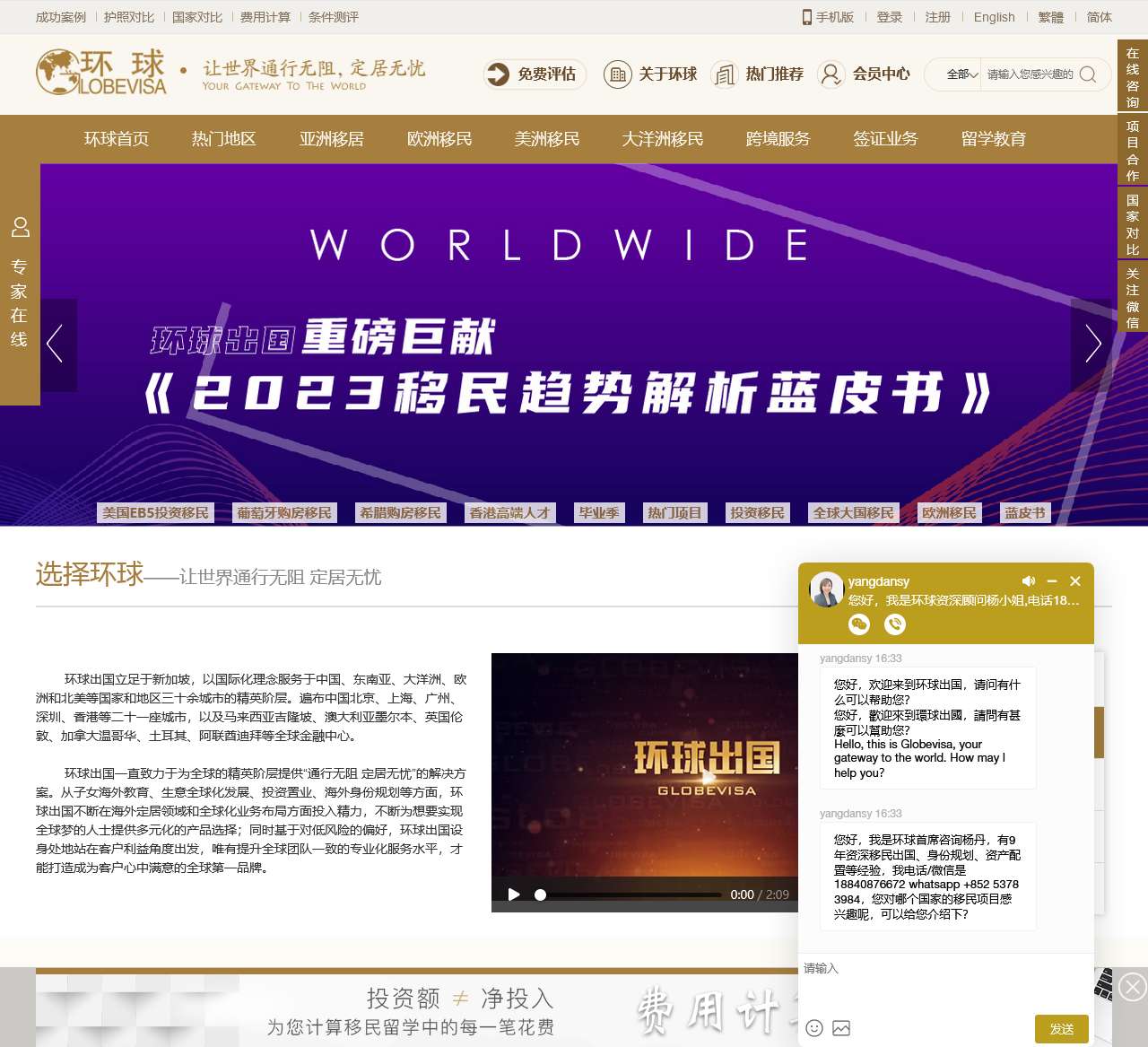Open 跨境服务 nav menu
The image size is (1148, 1047).
[778, 139]
